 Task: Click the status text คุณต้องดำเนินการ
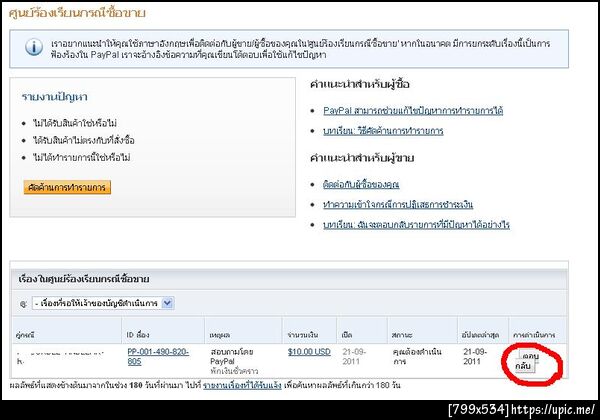(x=417, y=357)
